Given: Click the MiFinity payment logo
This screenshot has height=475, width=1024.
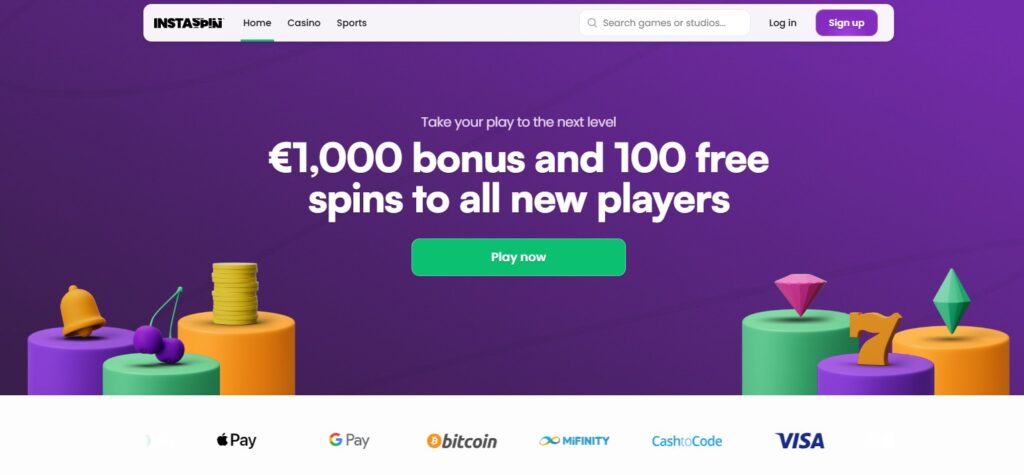Looking at the screenshot, I should [x=574, y=440].
